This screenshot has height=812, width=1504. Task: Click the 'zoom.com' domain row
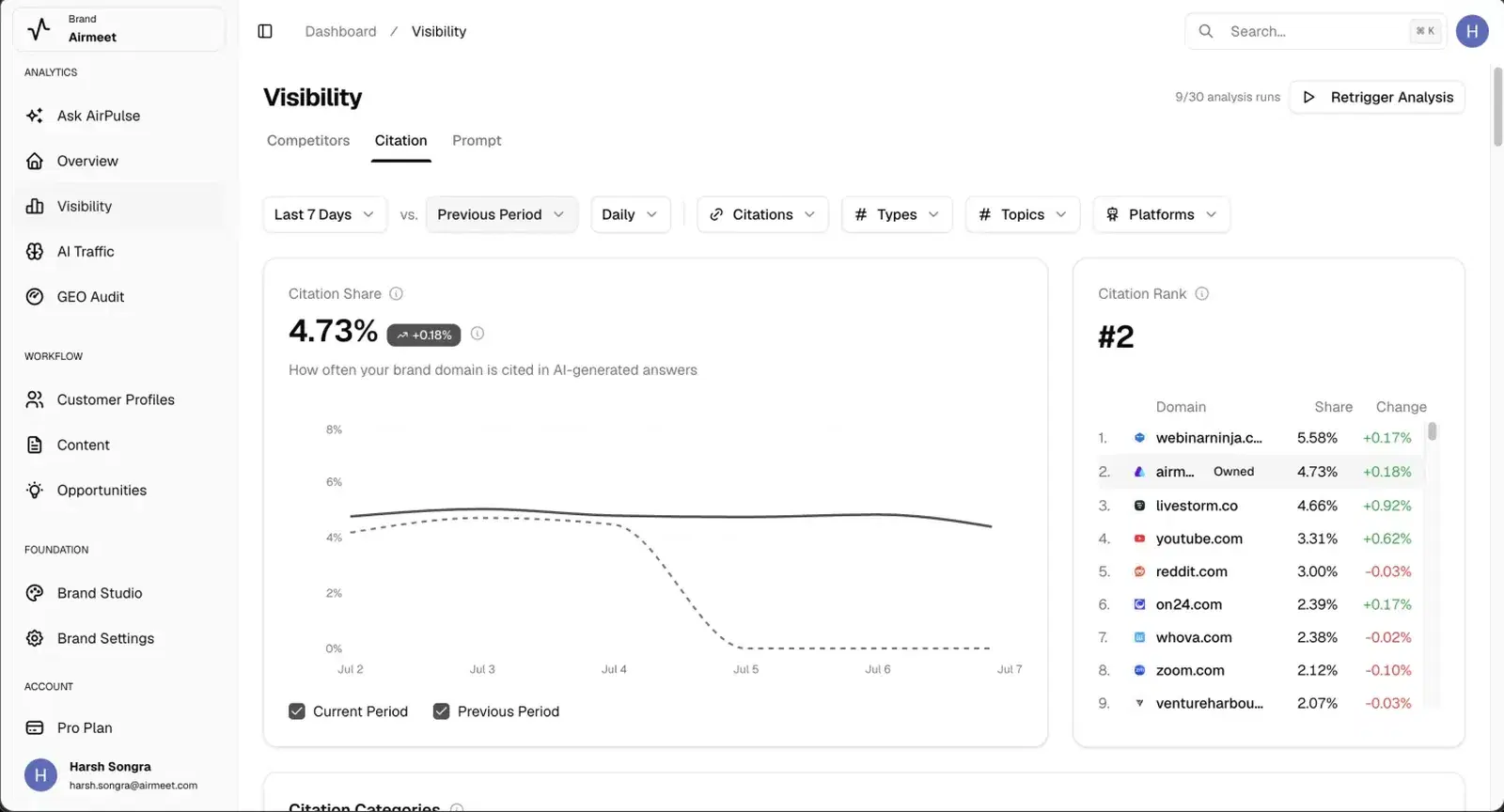1261,670
